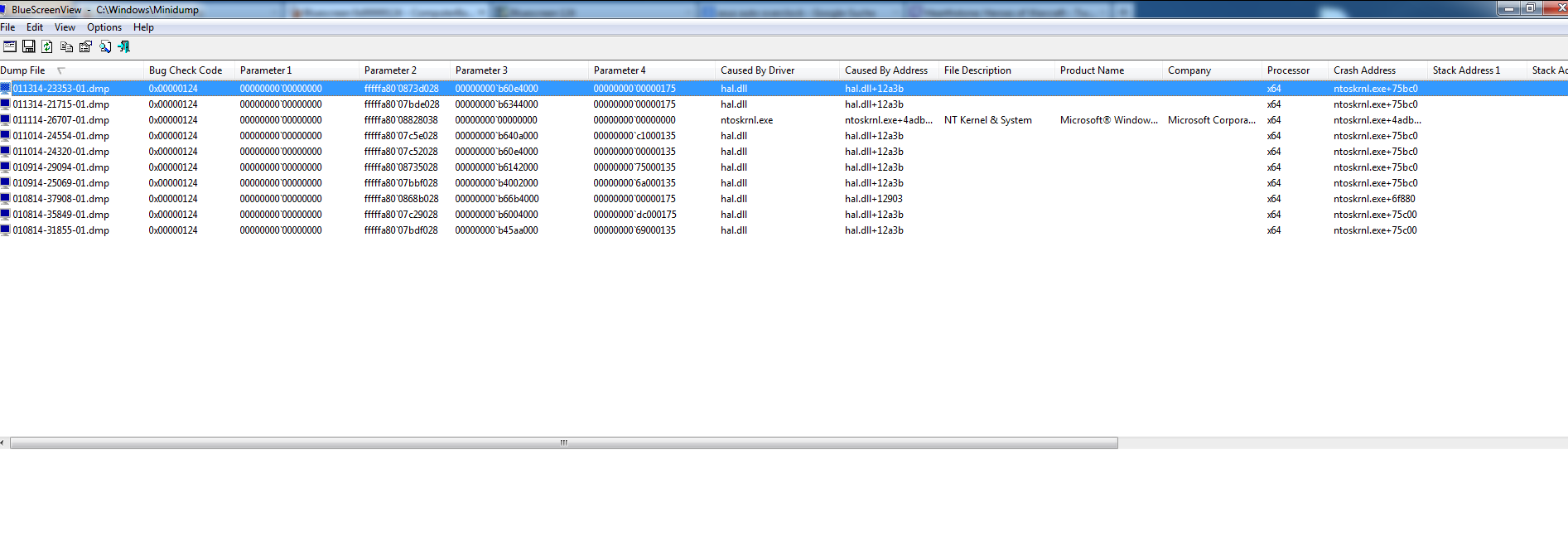
Task: Click the Exit door icon
Action: (124, 46)
